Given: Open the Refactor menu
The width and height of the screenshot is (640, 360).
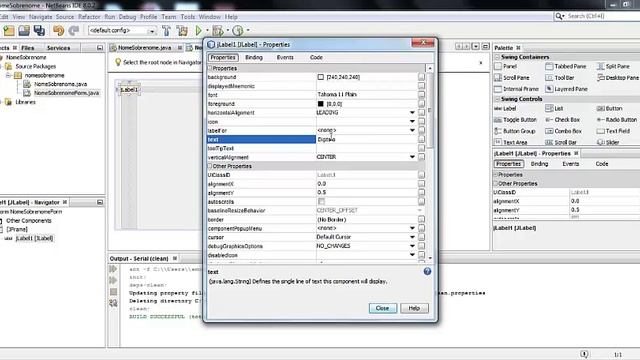Looking at the screenshot, I should pyautogui.click(x=89, y=17).
